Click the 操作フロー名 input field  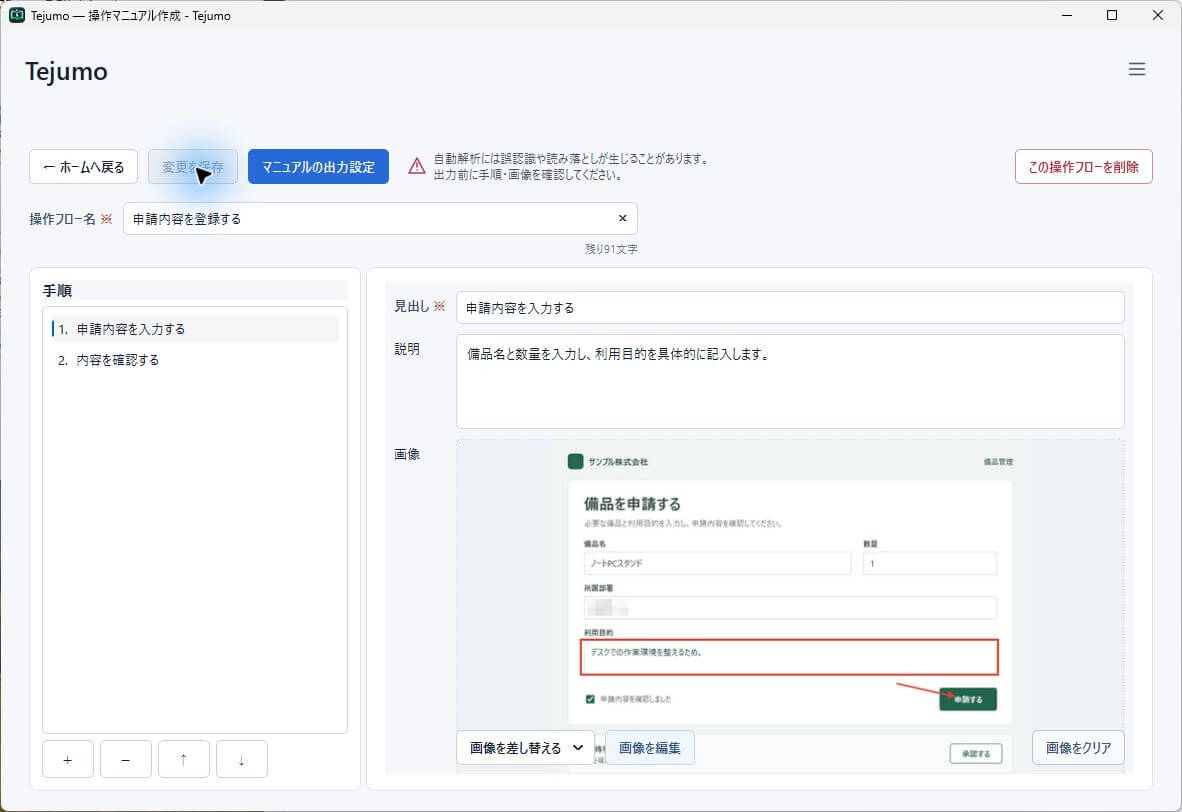380,219
